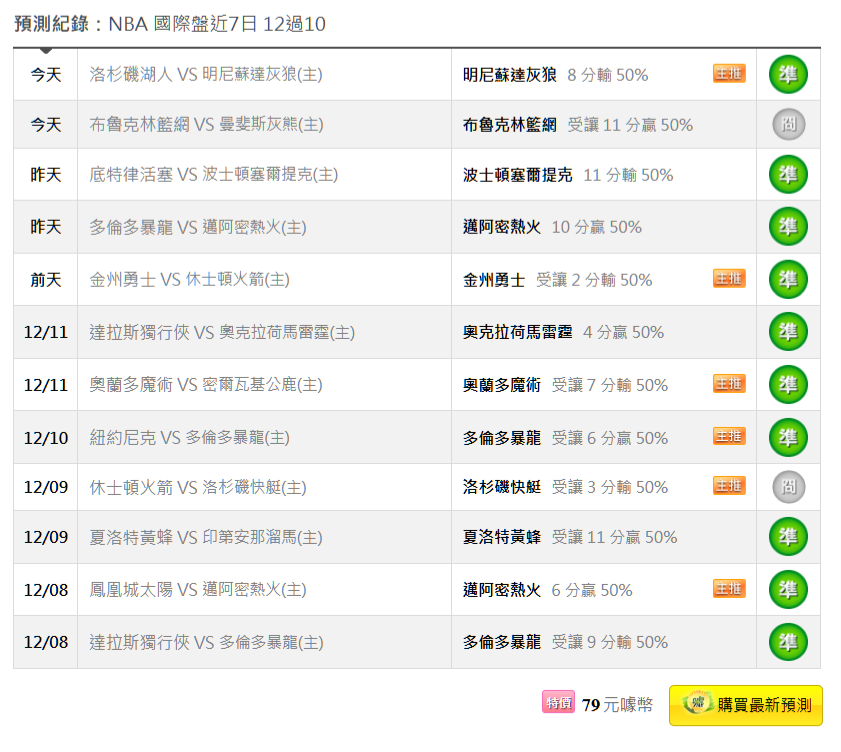Click matchup 鳳凰城太陽 VS 邁阿密熱火(主)

(198, 589)
